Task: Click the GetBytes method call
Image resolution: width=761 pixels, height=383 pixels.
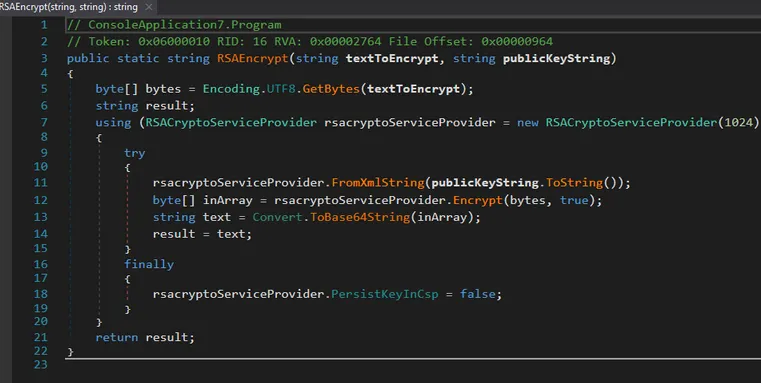Action: pyautogui.click(x=331, y=89)
